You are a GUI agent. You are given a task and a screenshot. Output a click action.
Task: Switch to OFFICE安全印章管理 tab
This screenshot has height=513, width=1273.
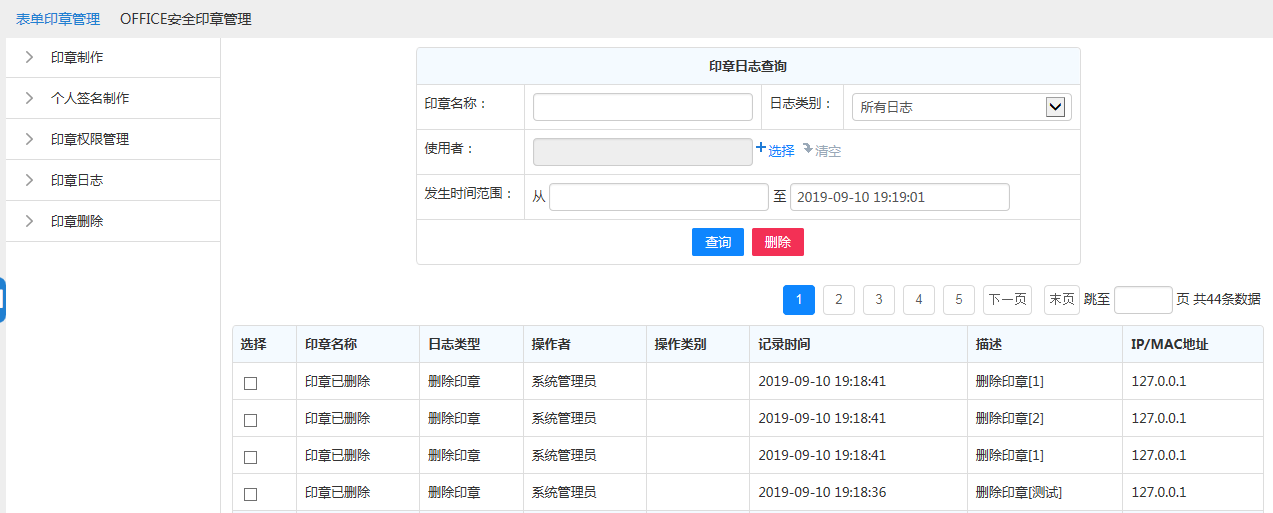click(185, 19)
